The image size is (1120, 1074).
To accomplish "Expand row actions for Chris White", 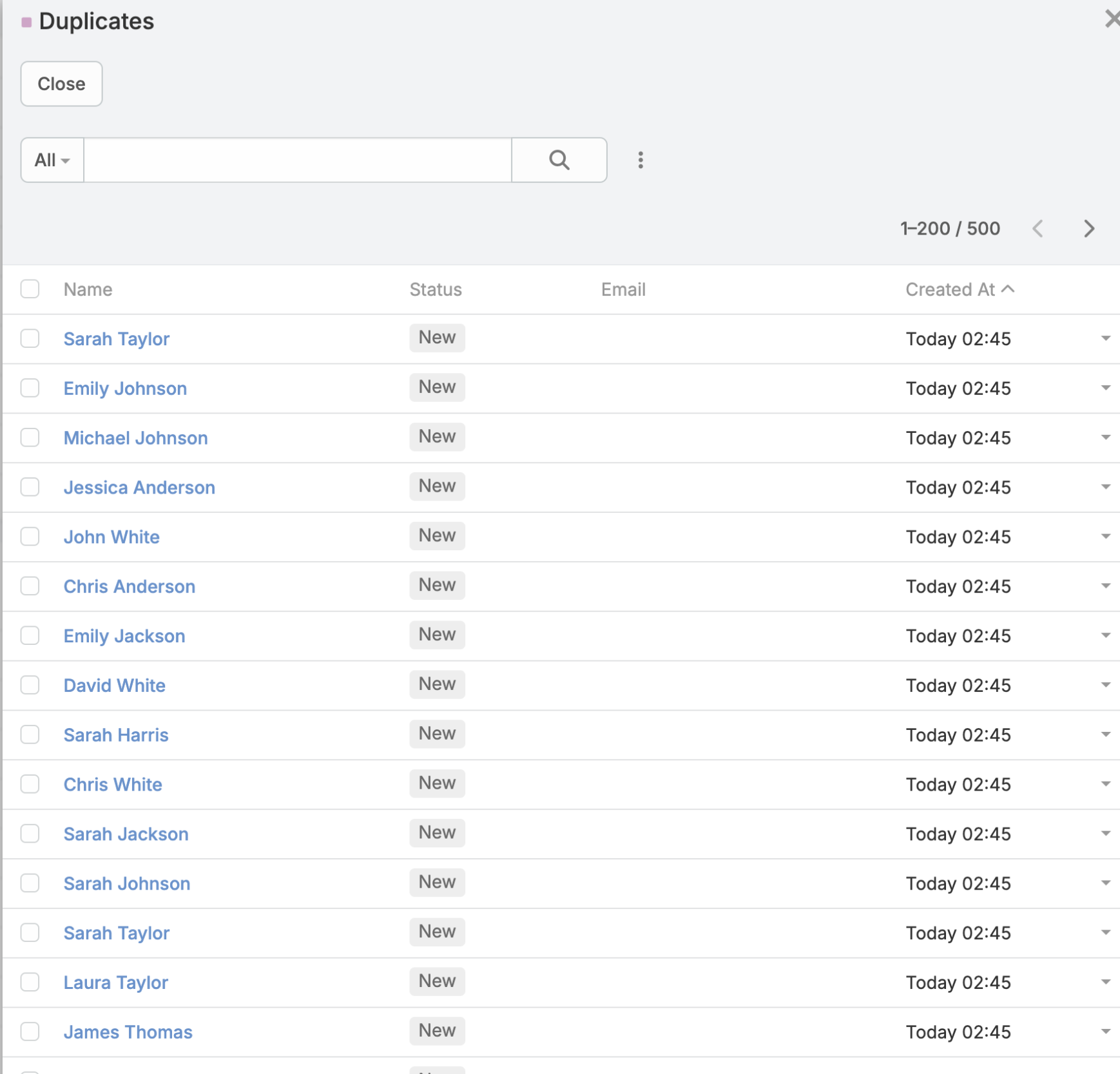I will 1105,784.
